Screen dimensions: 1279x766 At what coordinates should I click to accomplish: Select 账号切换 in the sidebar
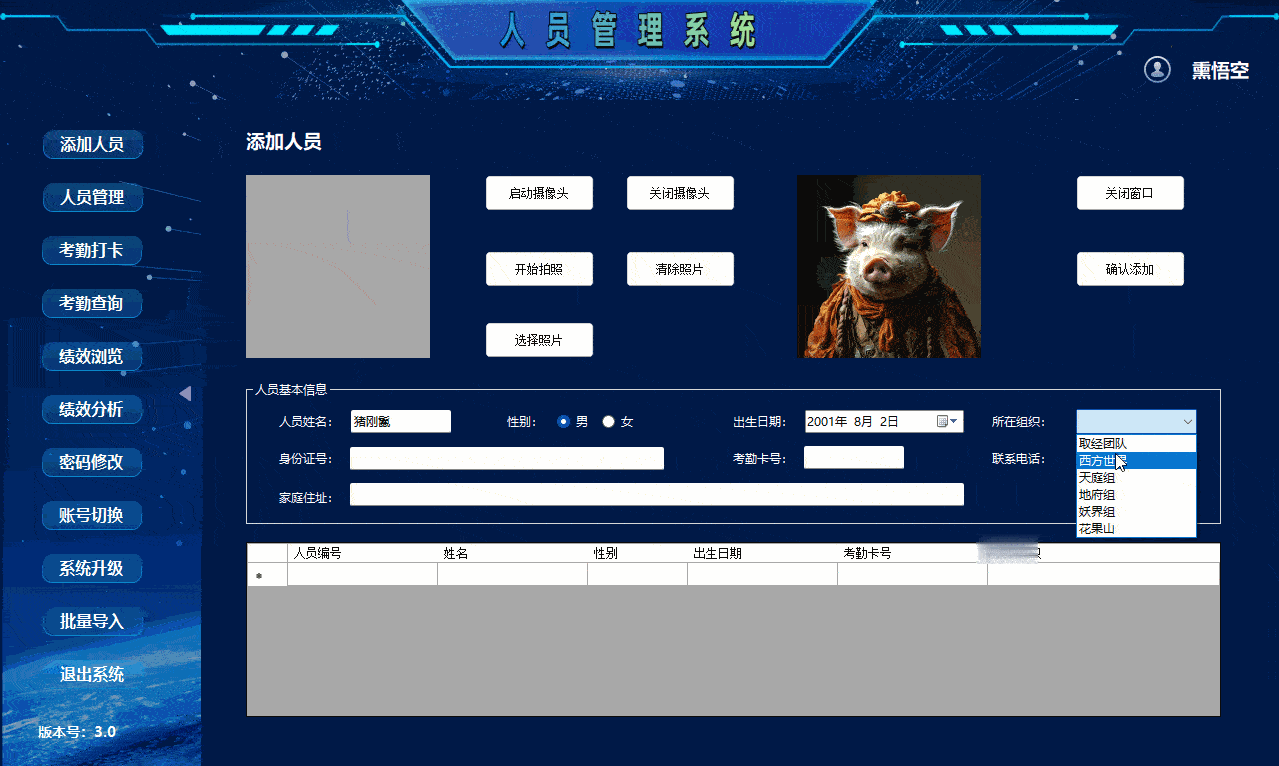click(92, 515)
